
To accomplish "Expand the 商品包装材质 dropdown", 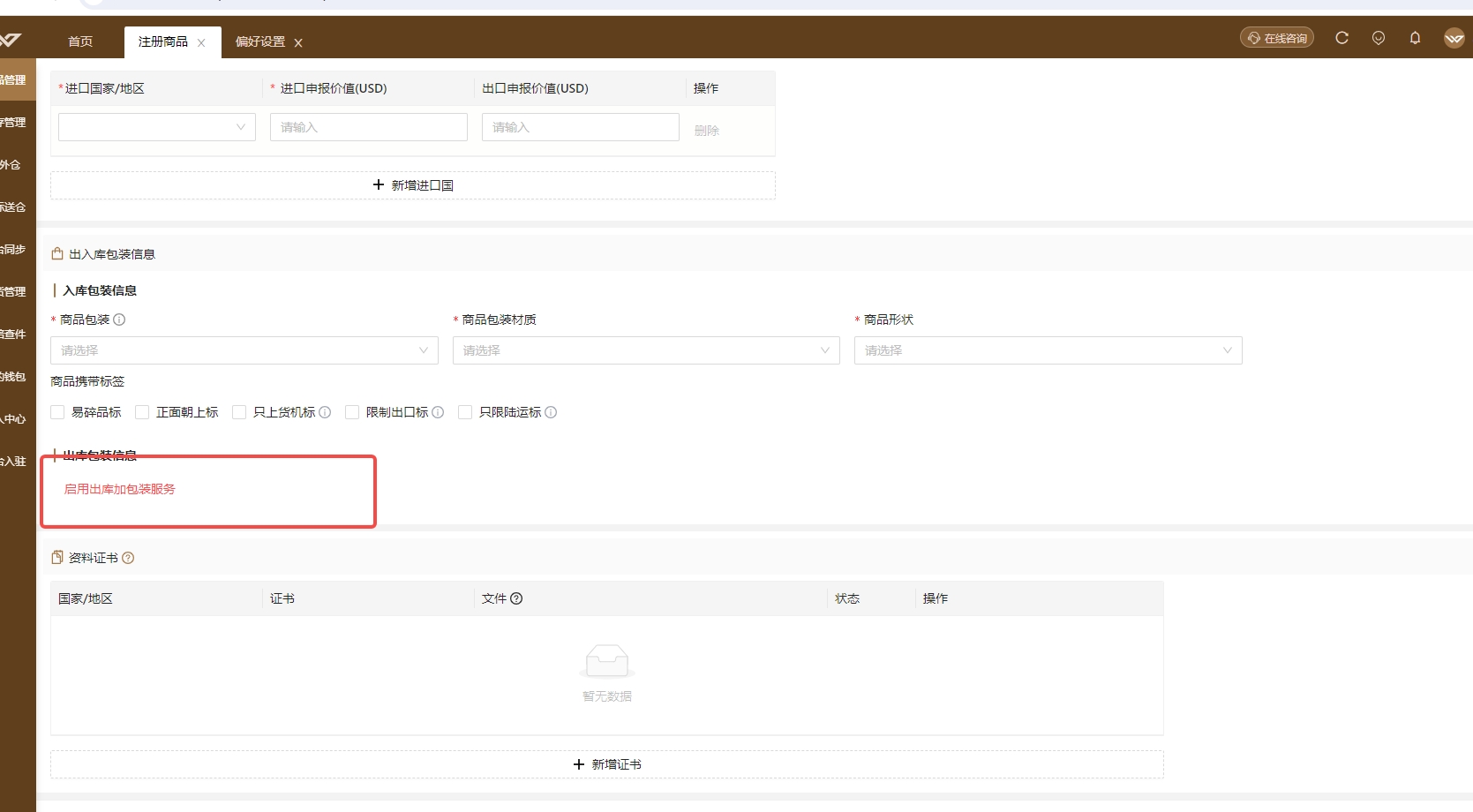I will click(x=646, y=350).
